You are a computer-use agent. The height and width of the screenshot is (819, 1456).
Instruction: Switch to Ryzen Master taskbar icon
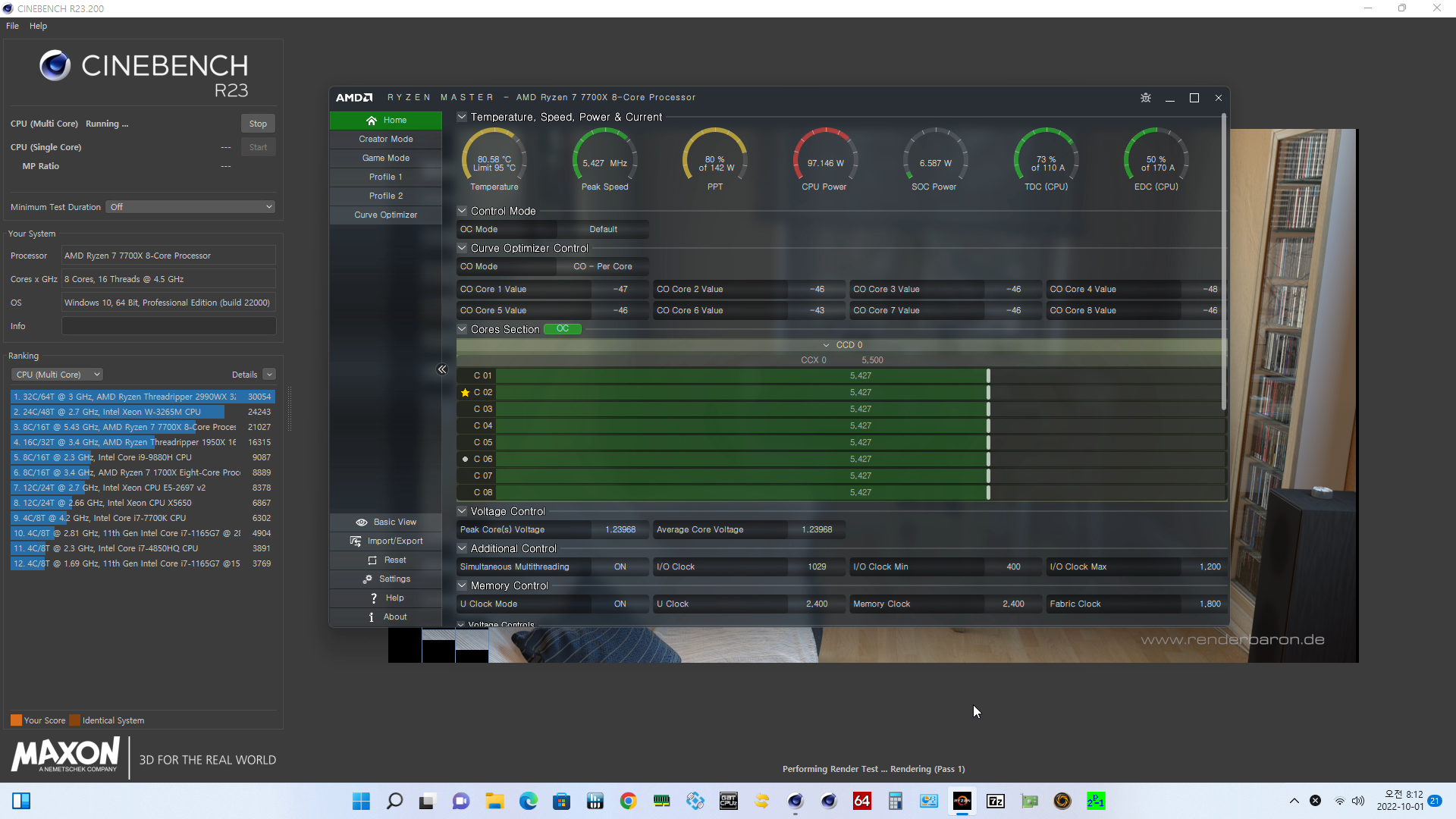click(962, 801)
